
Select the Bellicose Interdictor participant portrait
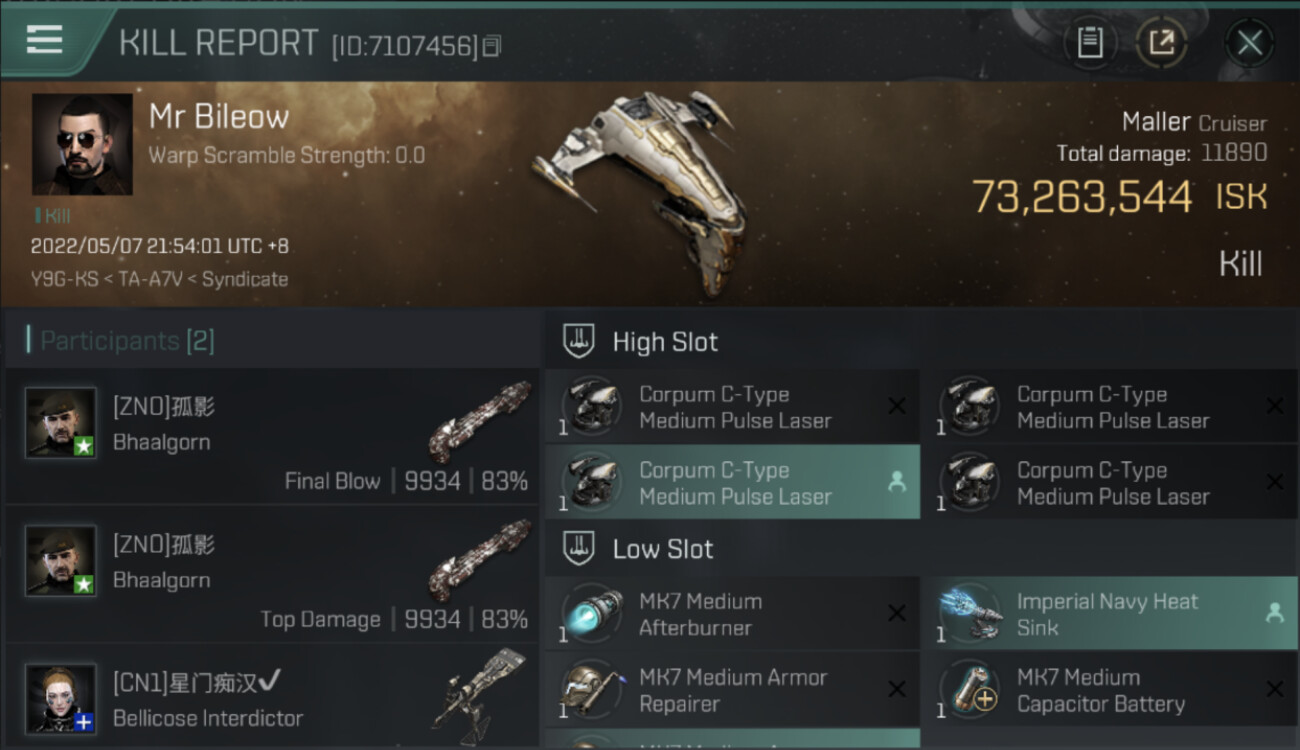point(61,698)
